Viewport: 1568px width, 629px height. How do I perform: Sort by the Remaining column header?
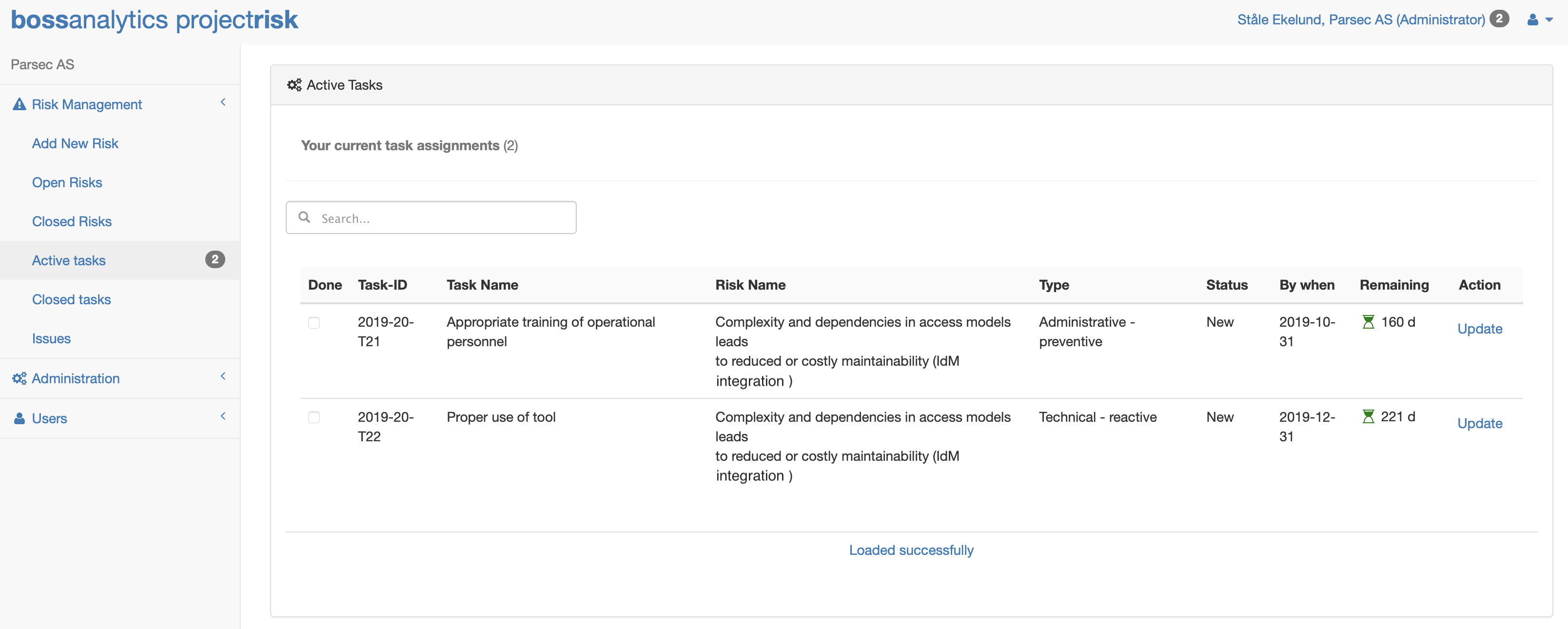pyautogui.click(x=1394, y=285)
